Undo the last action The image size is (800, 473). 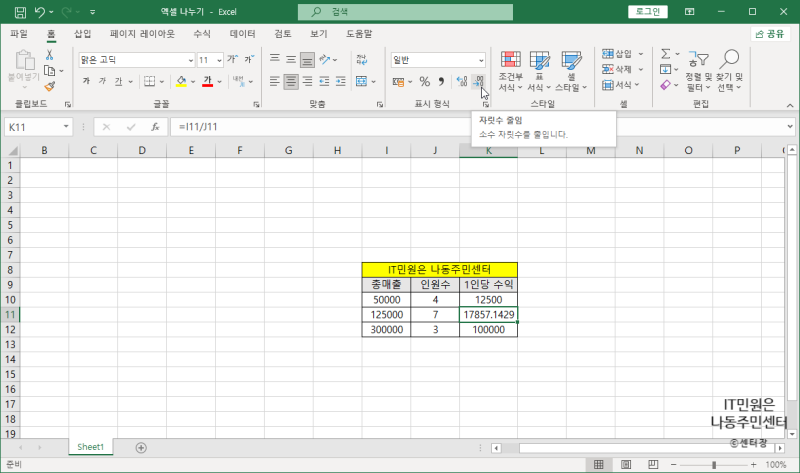(39, 12)
